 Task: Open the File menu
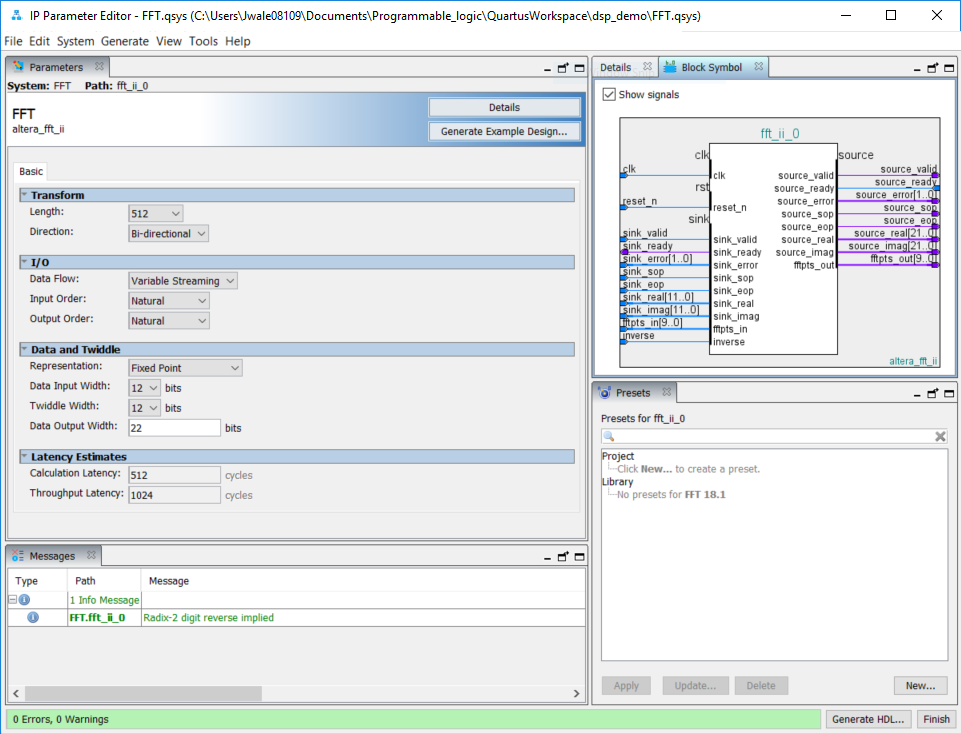13,41
